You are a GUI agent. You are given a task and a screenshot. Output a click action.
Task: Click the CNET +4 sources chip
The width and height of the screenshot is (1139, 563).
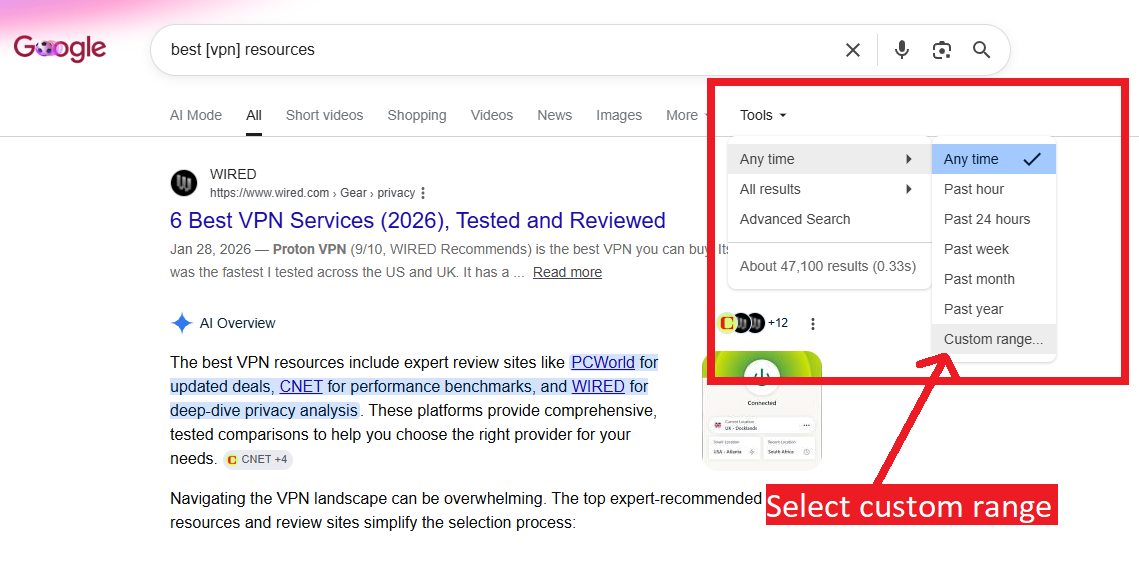(258, 459)
